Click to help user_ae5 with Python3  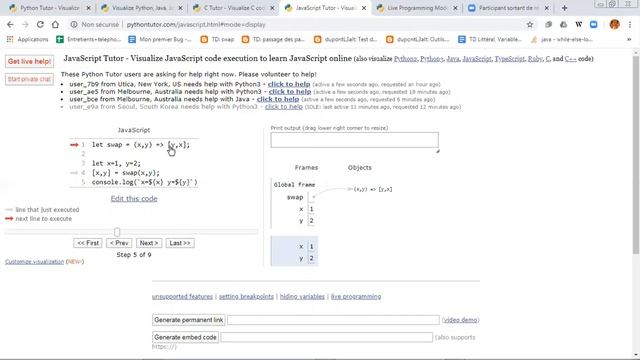click(290, 91)
